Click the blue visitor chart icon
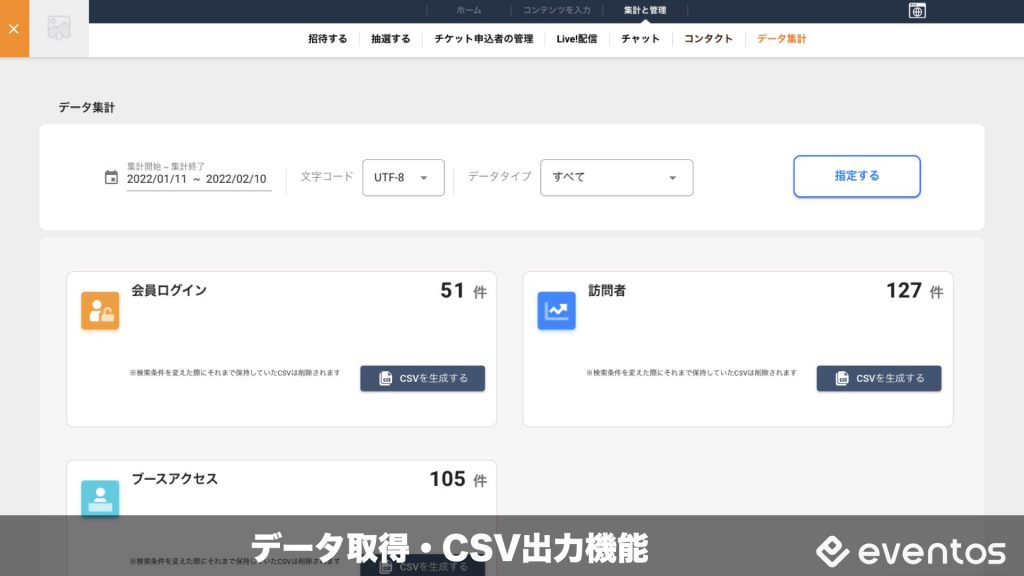 556,310
